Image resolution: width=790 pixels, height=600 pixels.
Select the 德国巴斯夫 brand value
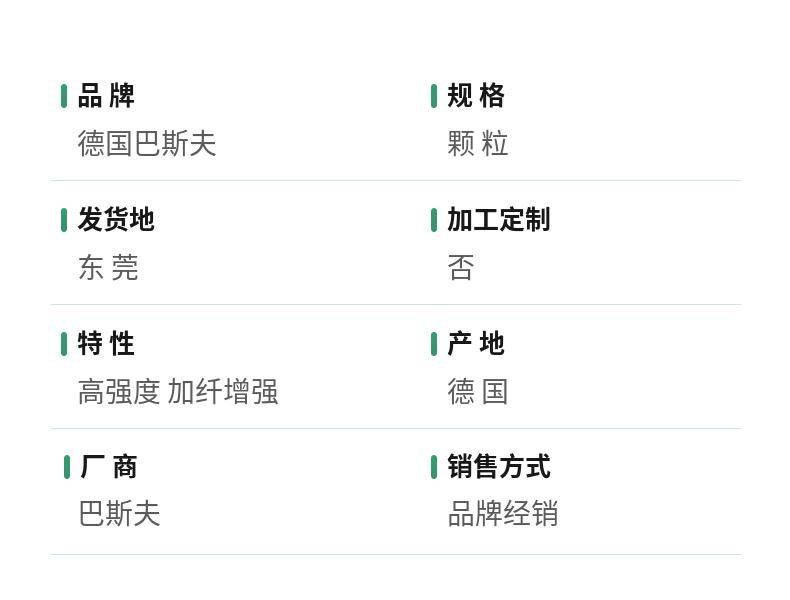pyautogui.click(x=147, y=144)
